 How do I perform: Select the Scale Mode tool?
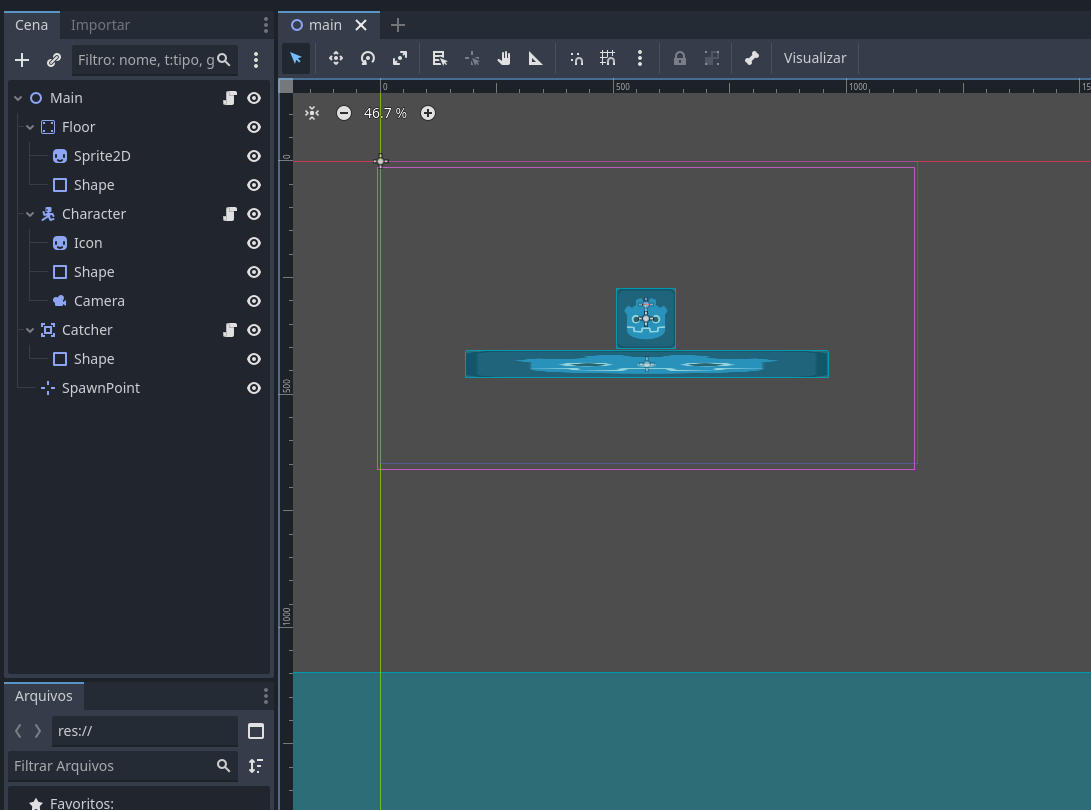click(x=400, y=58)
